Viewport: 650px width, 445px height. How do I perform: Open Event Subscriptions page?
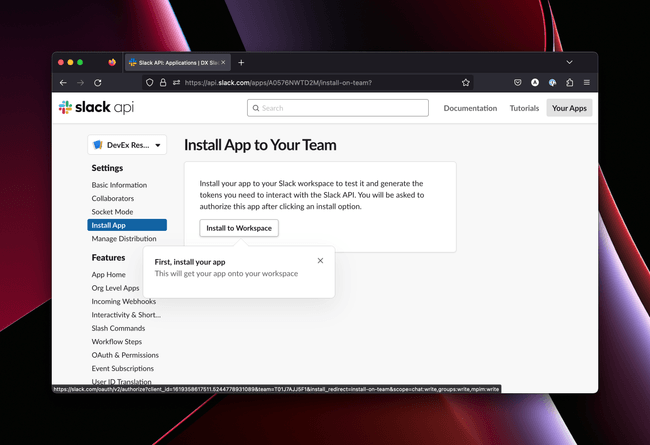click(x=123, y=368)
